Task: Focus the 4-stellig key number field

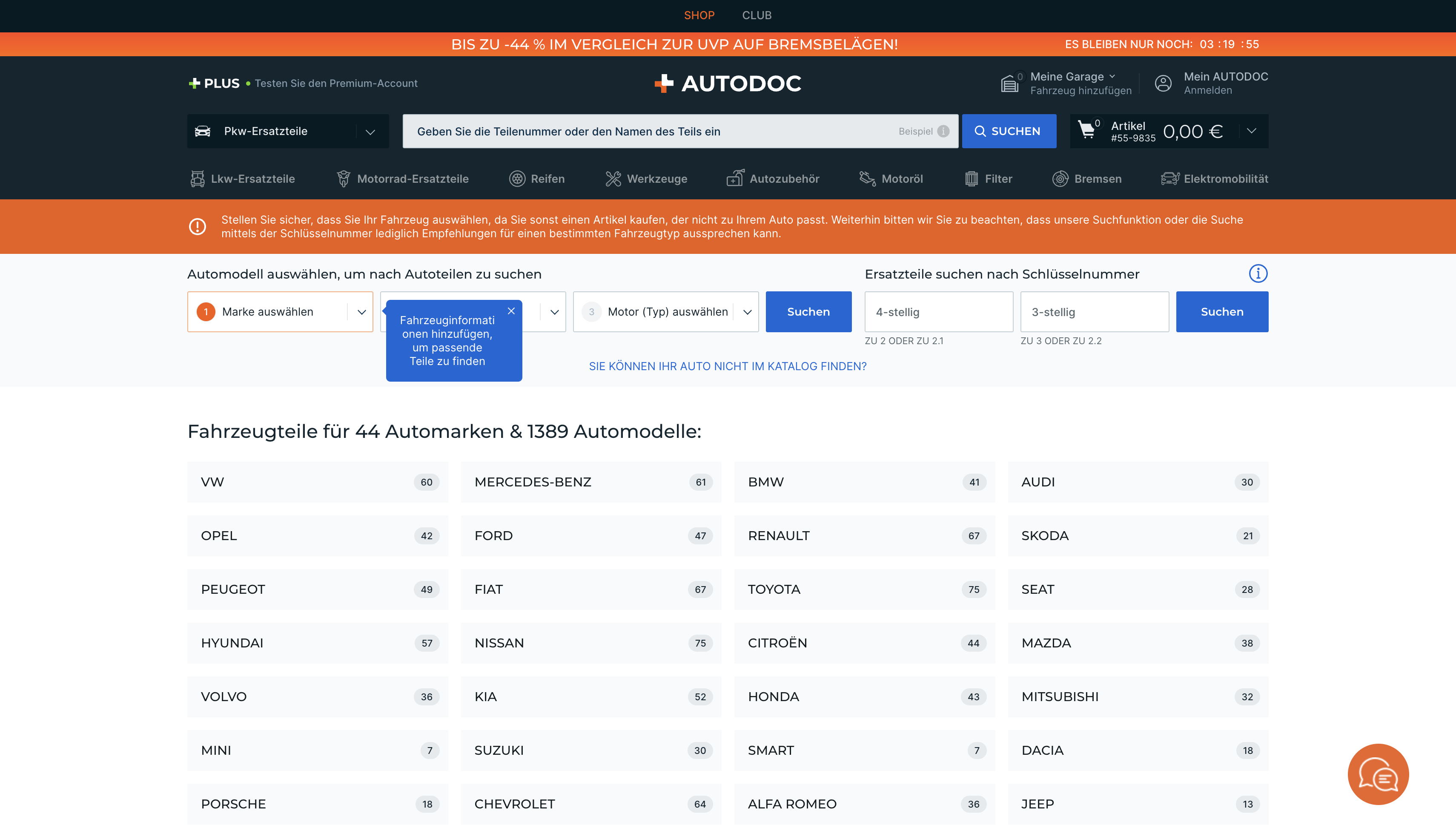Action: pyautogui.click(x=939, y=312)
